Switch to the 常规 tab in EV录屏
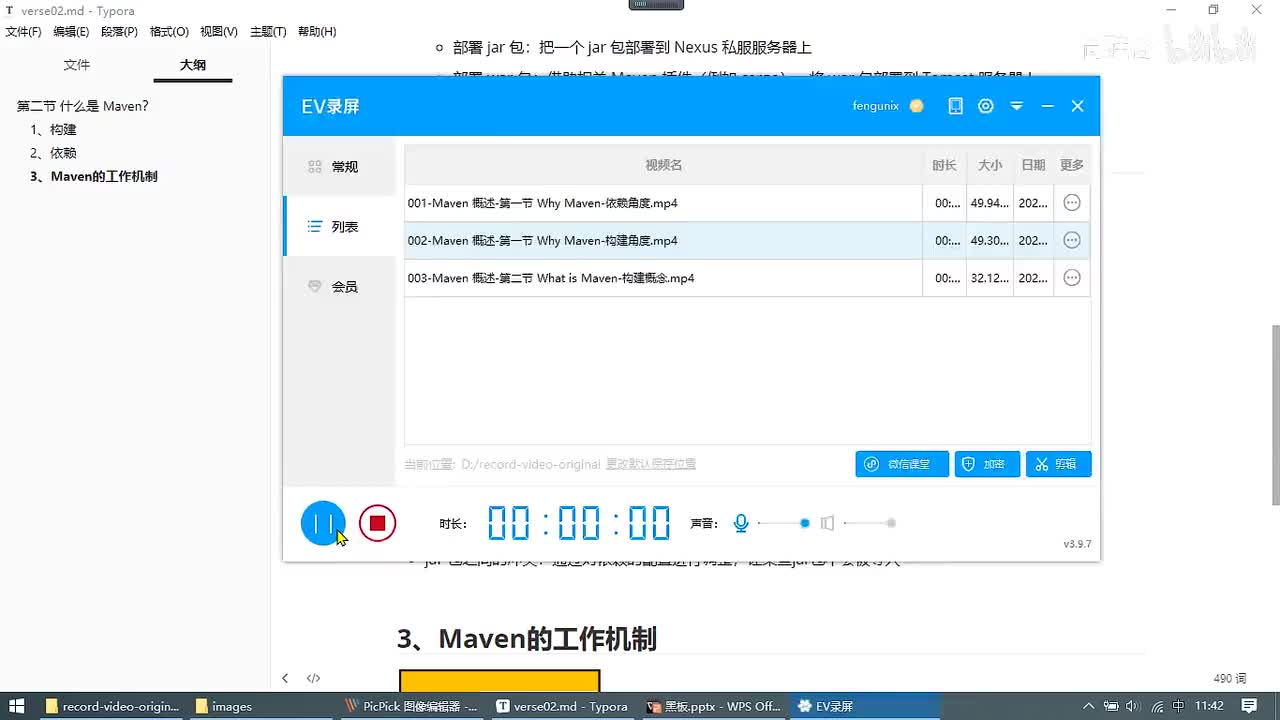The height and width of the screenshot is (720, 1280). point(340,167)
